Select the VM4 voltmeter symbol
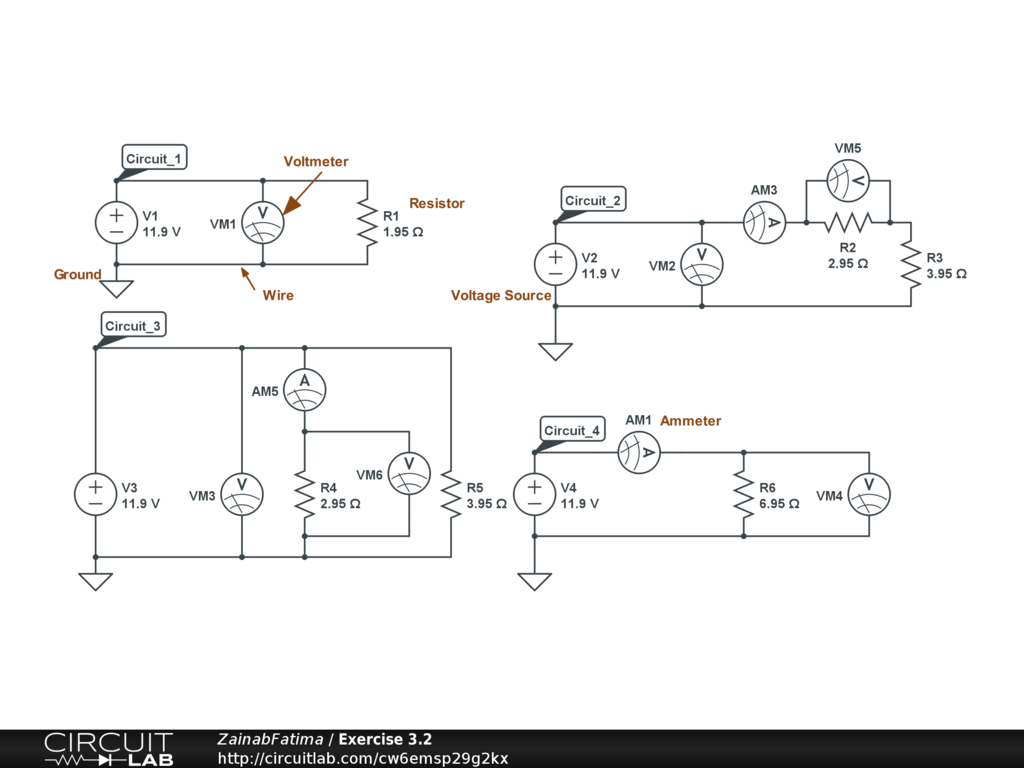 point(869,494)
